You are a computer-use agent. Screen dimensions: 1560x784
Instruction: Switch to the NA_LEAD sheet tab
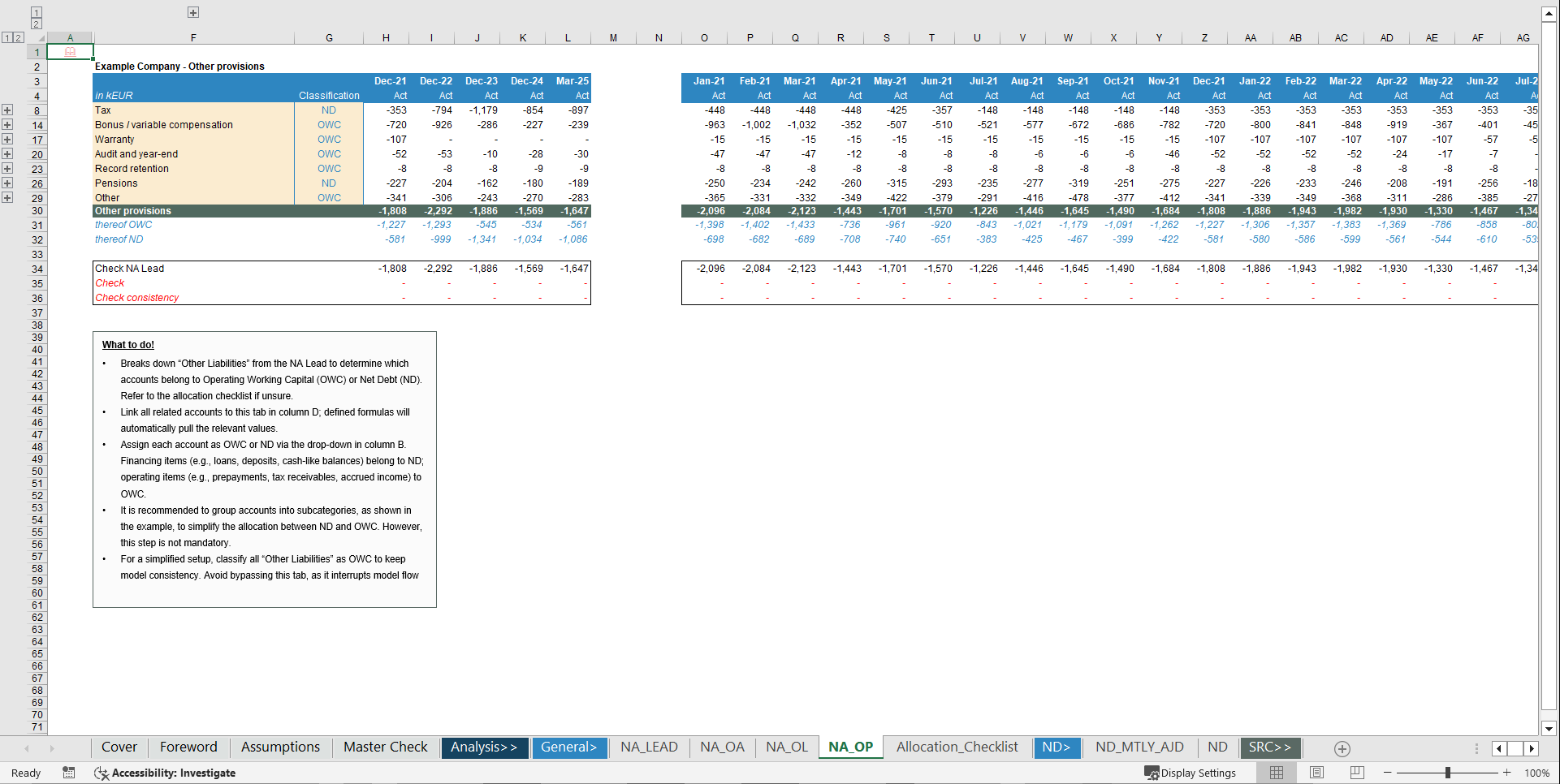pyautogui.click(x=648, y=747)
